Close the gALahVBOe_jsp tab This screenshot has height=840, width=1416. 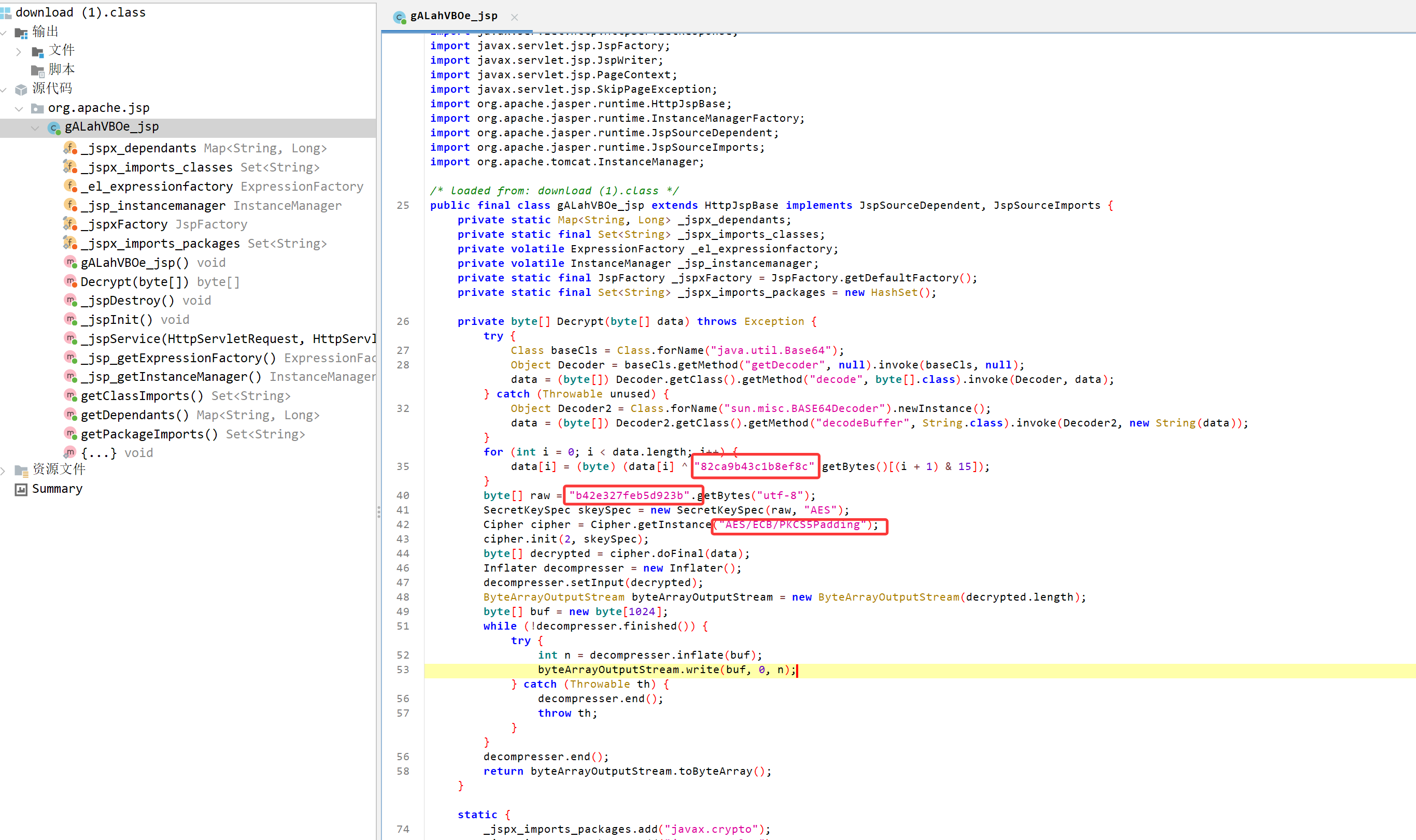[514, 18]
